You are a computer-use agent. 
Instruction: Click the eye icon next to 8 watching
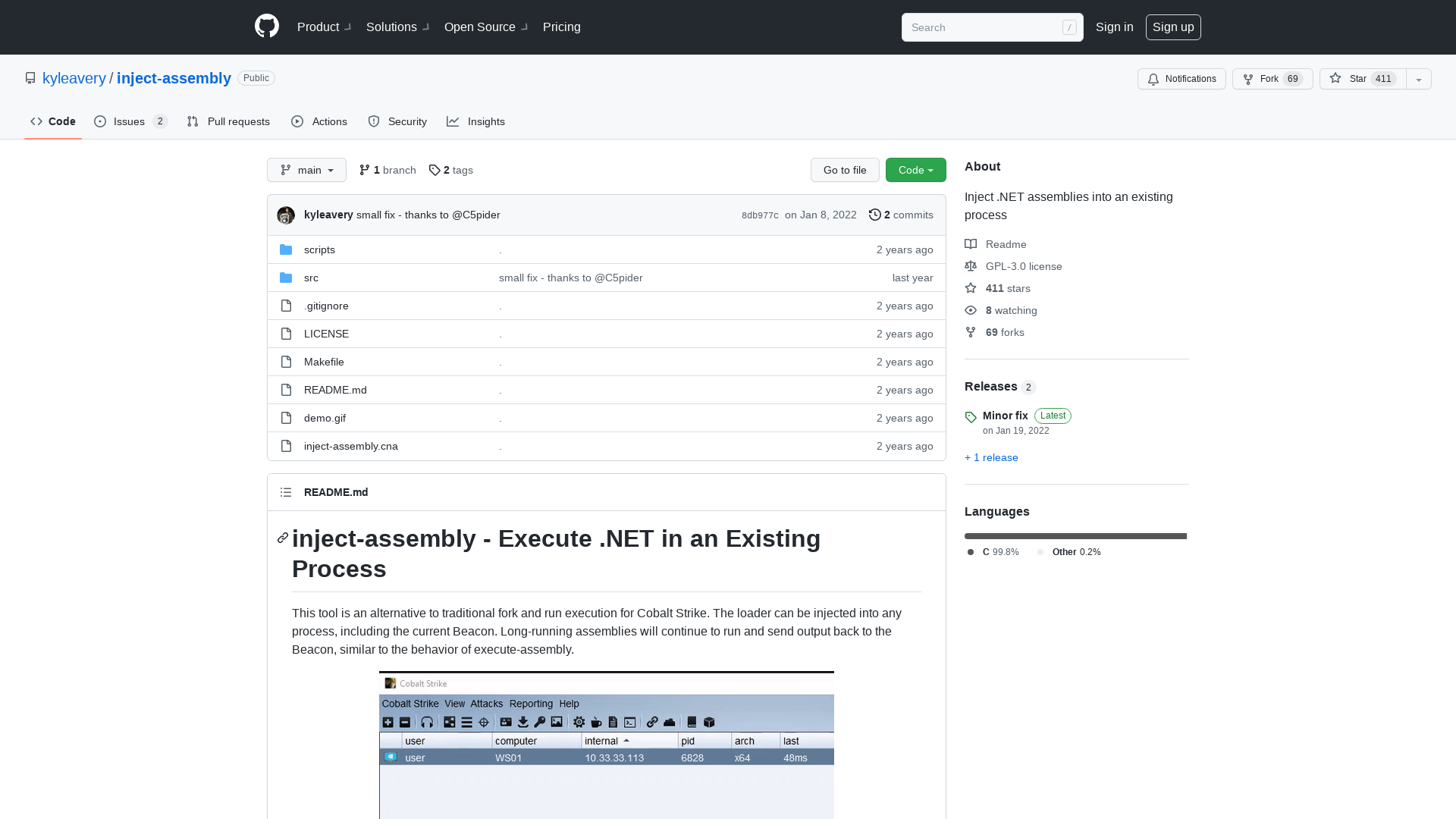pyautogui.click(x=971, y=310)
